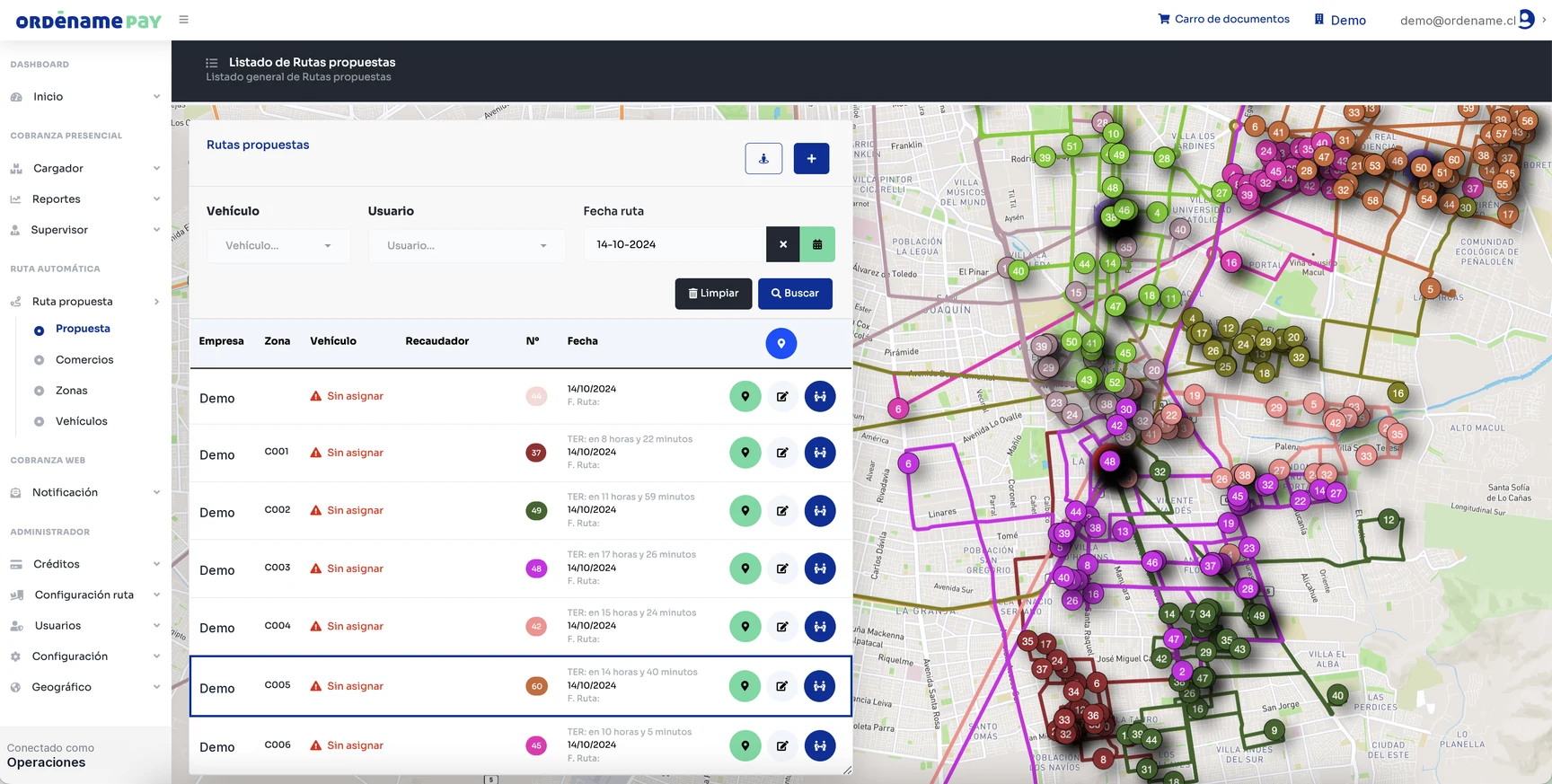Show route on map for first Demo row

745,396
